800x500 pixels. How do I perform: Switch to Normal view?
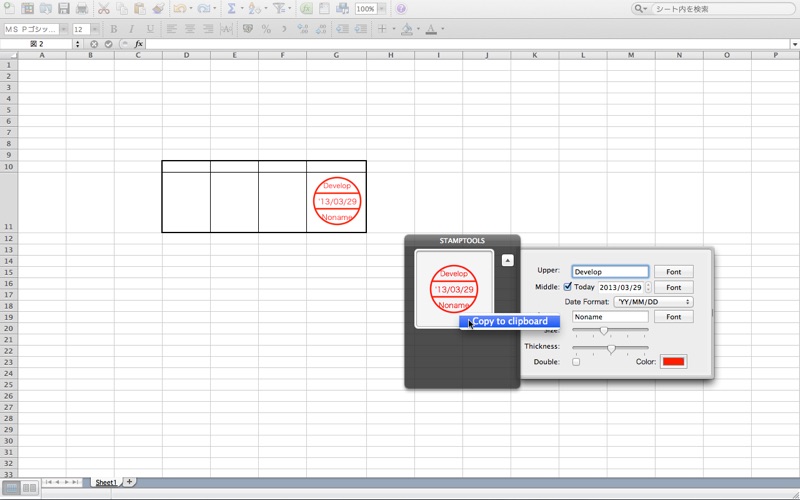point(12,488)
